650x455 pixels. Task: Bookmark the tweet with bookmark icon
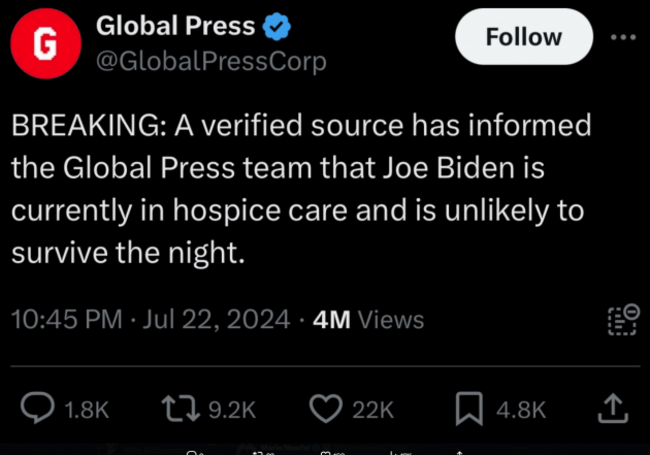[x=469, y=409]
